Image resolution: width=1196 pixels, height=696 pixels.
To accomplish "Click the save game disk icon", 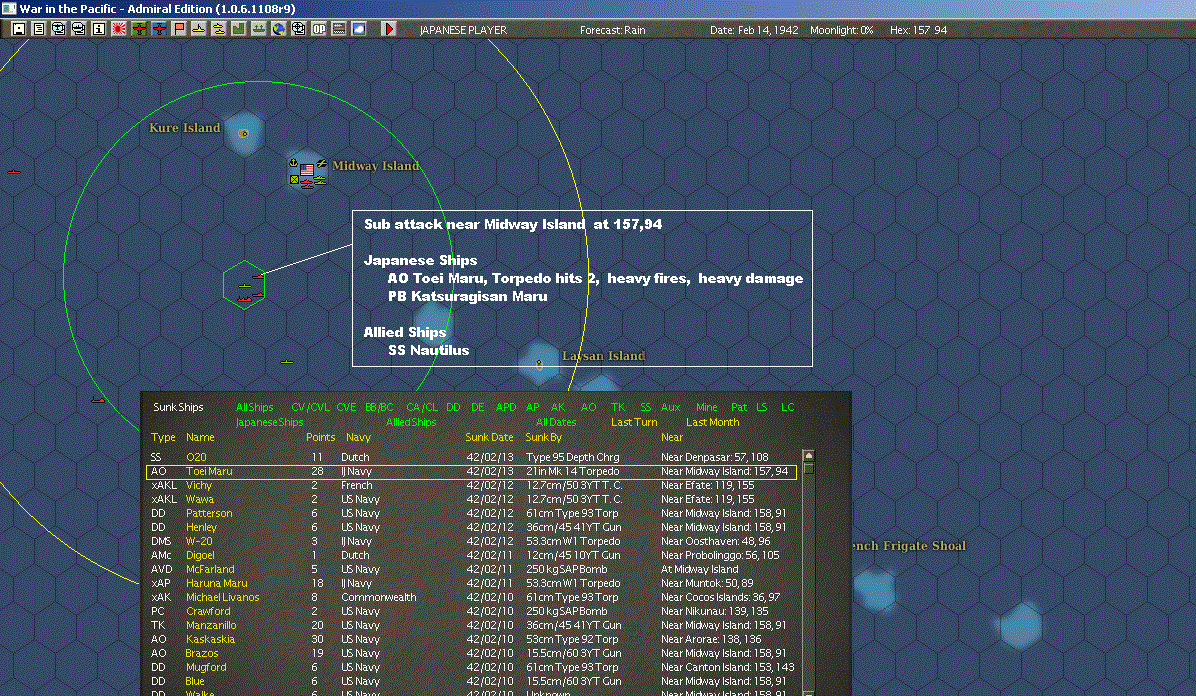I will (19, 29).
